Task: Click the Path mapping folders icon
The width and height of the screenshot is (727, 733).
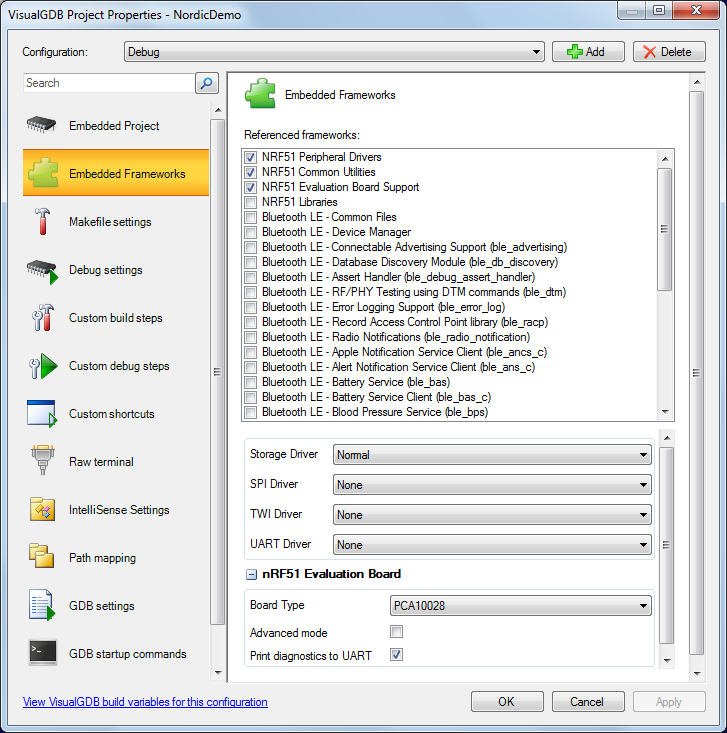Action: click(41, 556)
